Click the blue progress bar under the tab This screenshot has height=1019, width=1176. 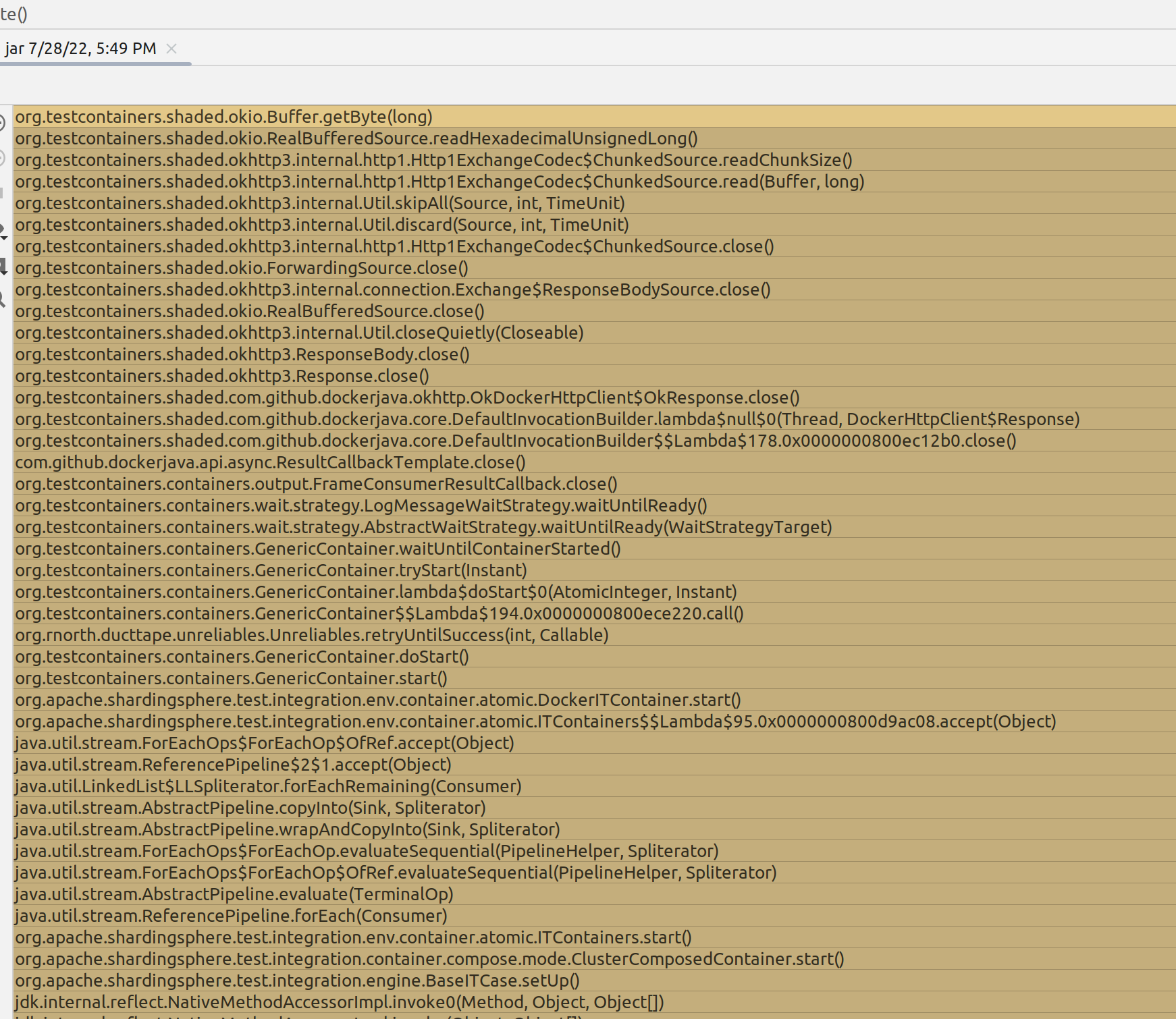tap(95, 63)
